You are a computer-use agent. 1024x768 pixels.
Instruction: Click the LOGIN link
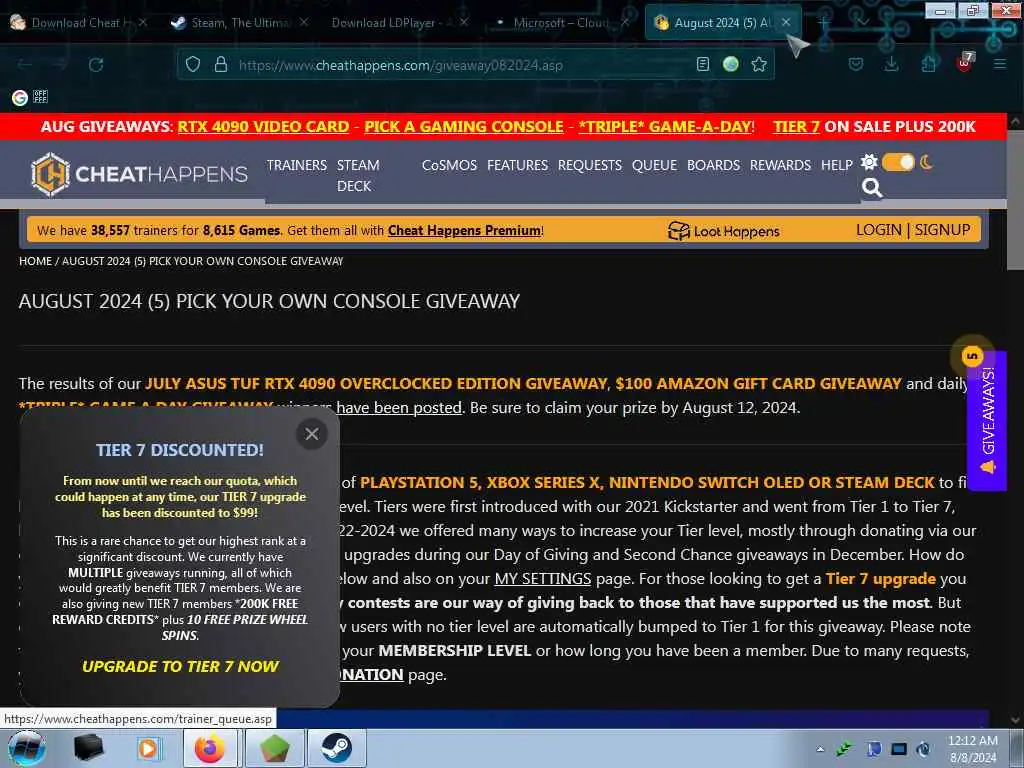878,230
